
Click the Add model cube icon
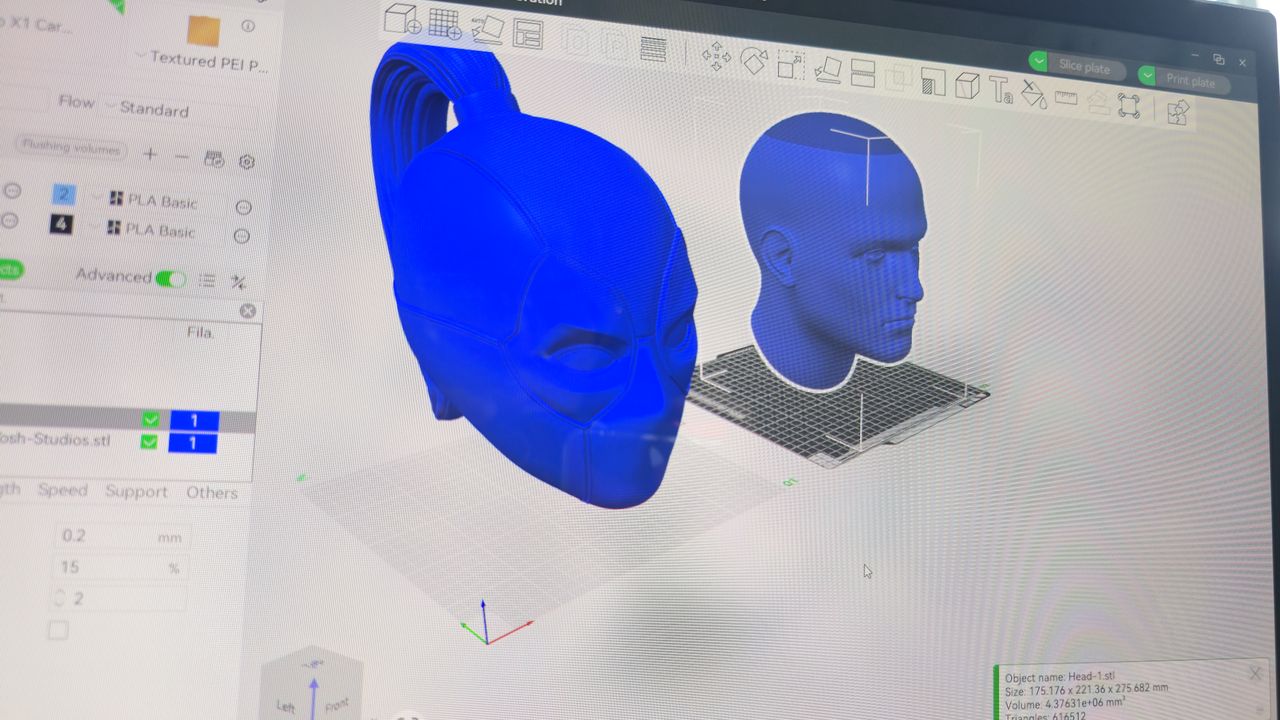click(402, 20)
